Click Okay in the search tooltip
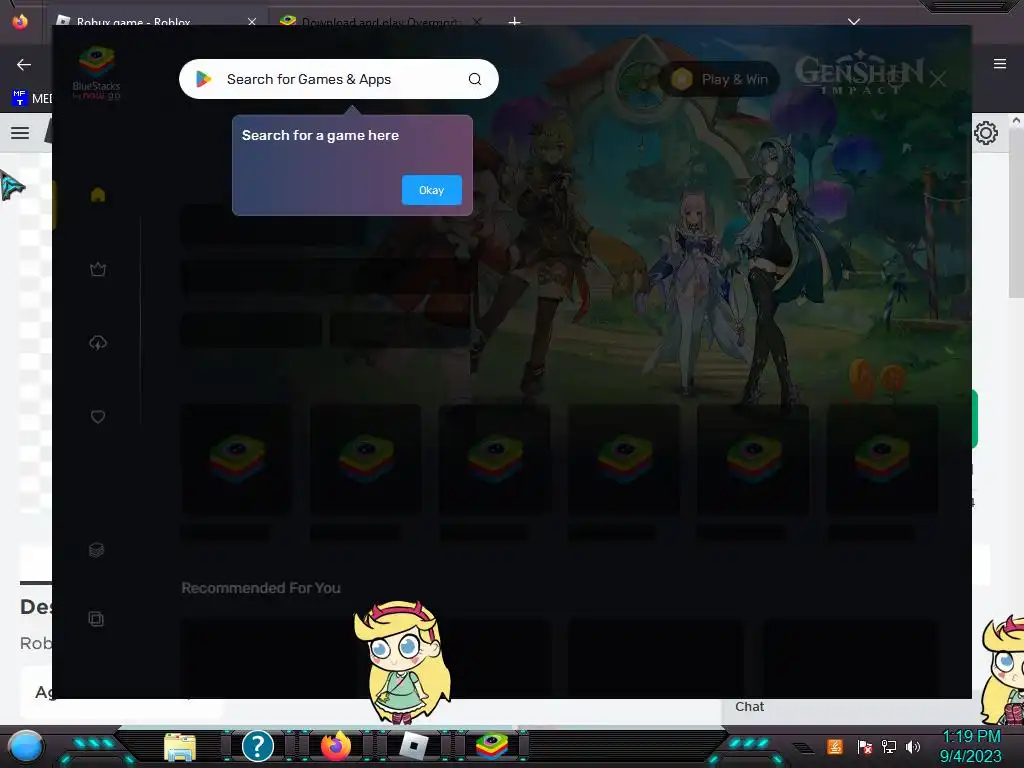1024x768 pixels. [x=431, y=190]
